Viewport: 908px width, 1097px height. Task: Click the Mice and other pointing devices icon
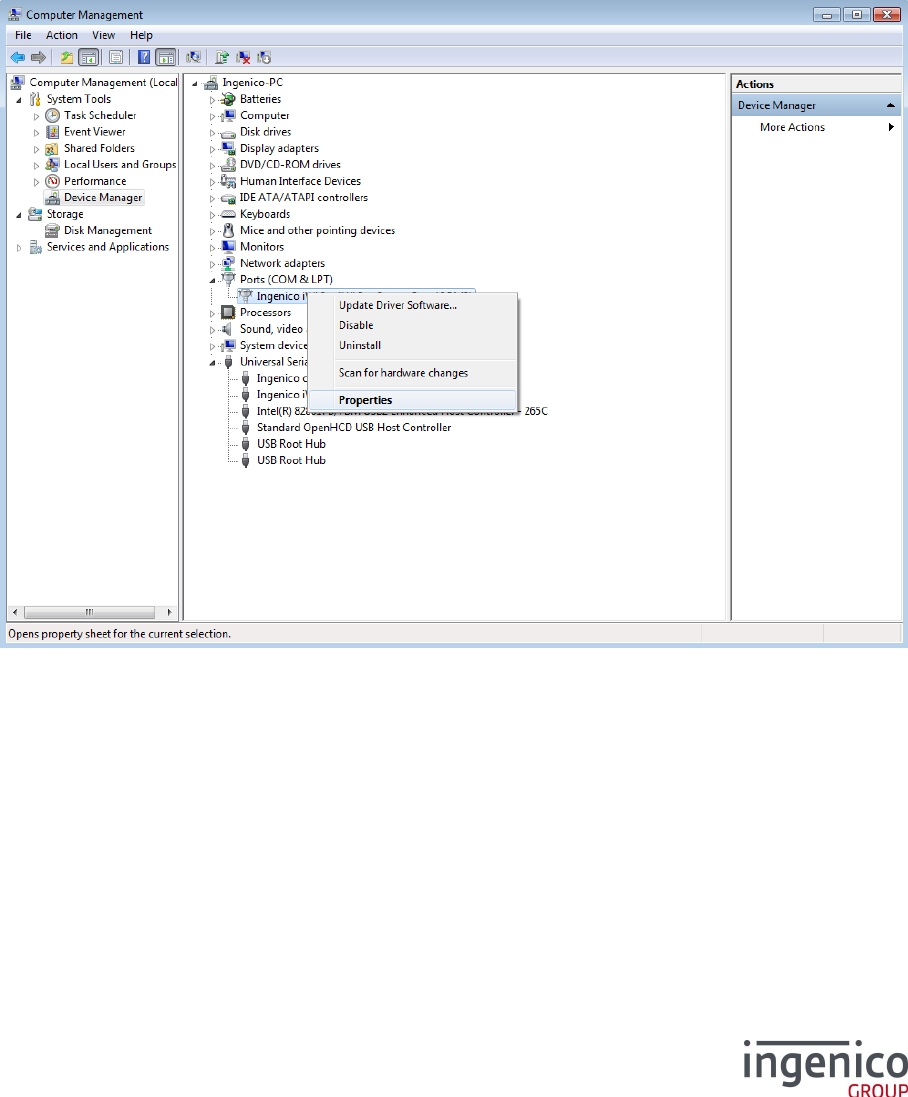point(228,230)
